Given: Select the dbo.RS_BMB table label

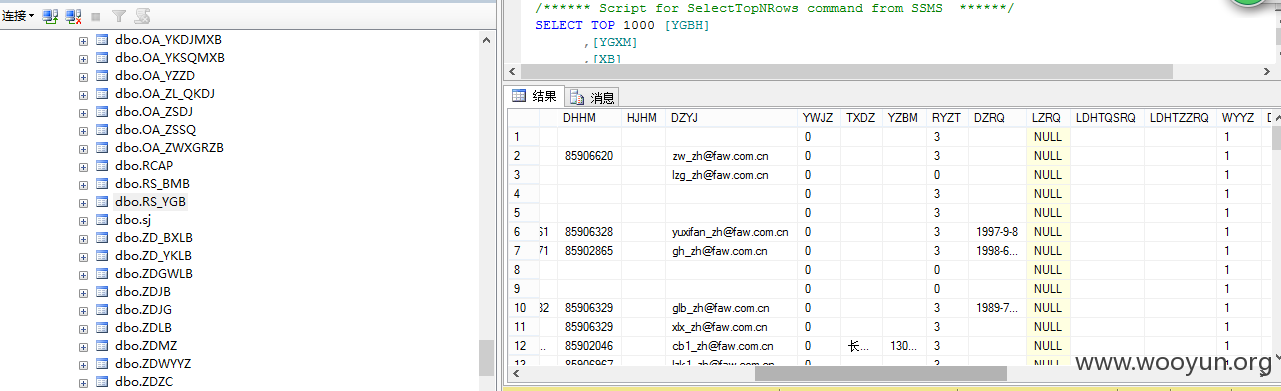Looking at the screenshot, I should click(x=152, y=184).
